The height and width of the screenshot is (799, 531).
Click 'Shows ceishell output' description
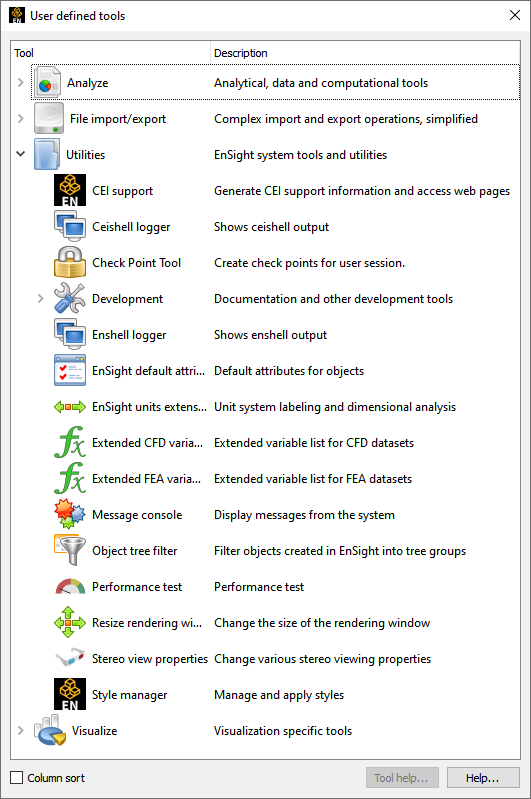pyautogui.click(x=271, y=227)
